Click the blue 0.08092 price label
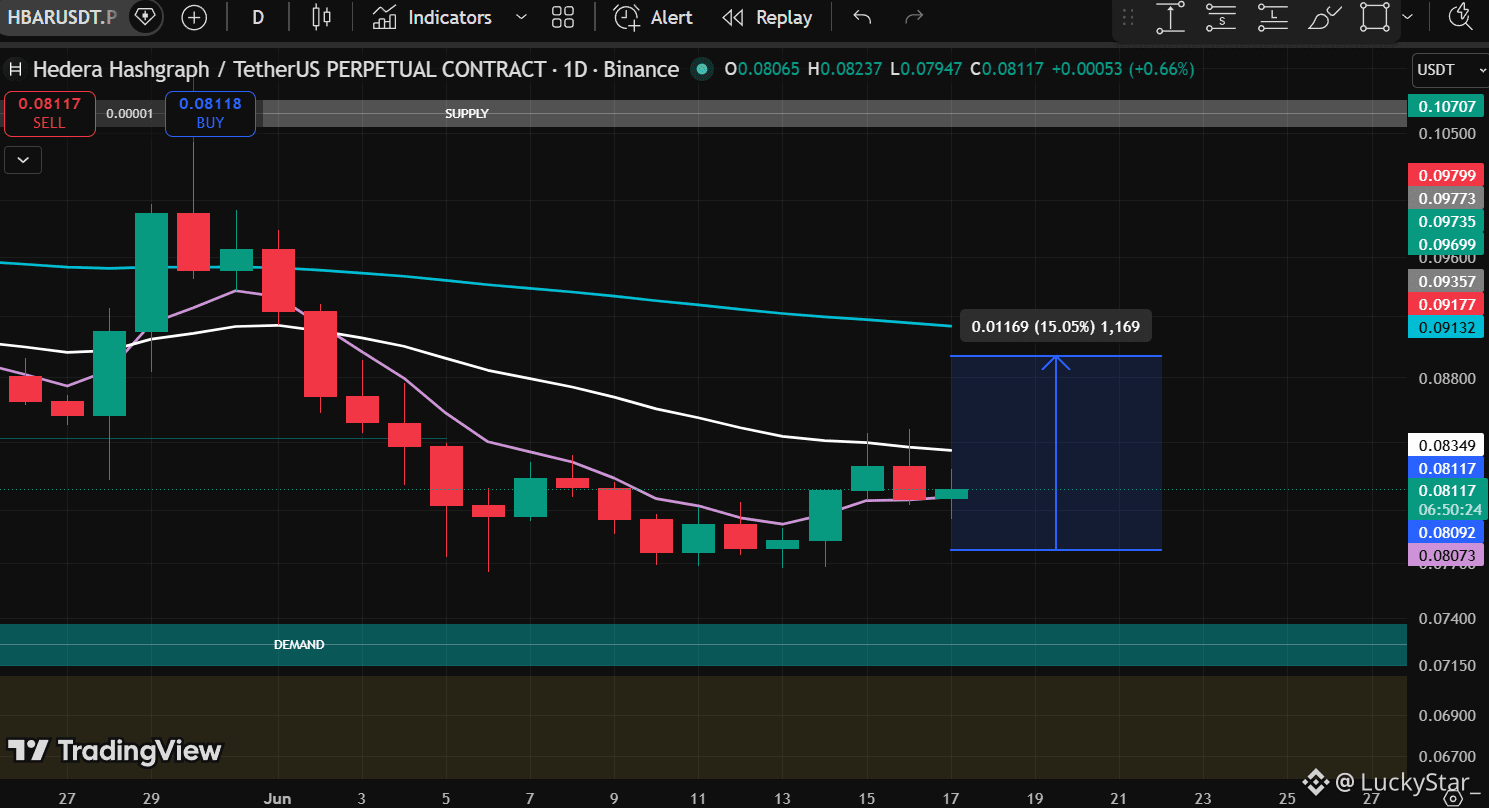The width and height of the screenshot is (1489, 808). pyautogui.click(x=1446, y=532)
